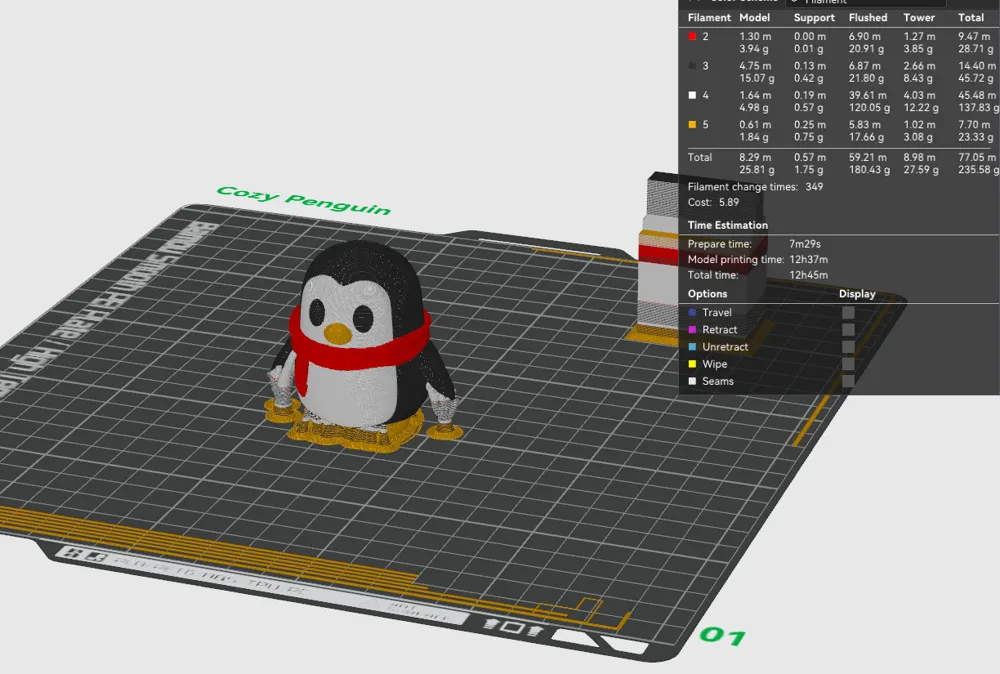The image size is (1000, 674).
Task: Click the Unretract option label
Action: [x=725, y=347]
